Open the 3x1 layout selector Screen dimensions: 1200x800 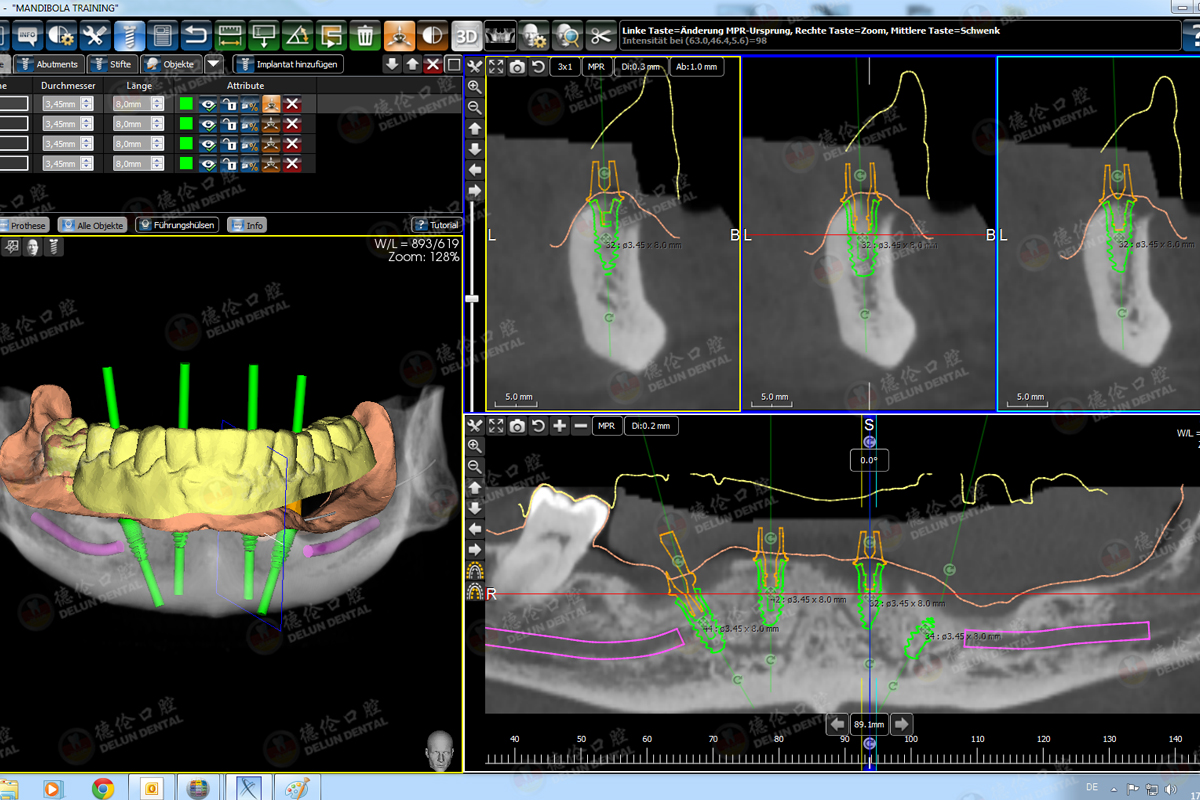point(565,67)
